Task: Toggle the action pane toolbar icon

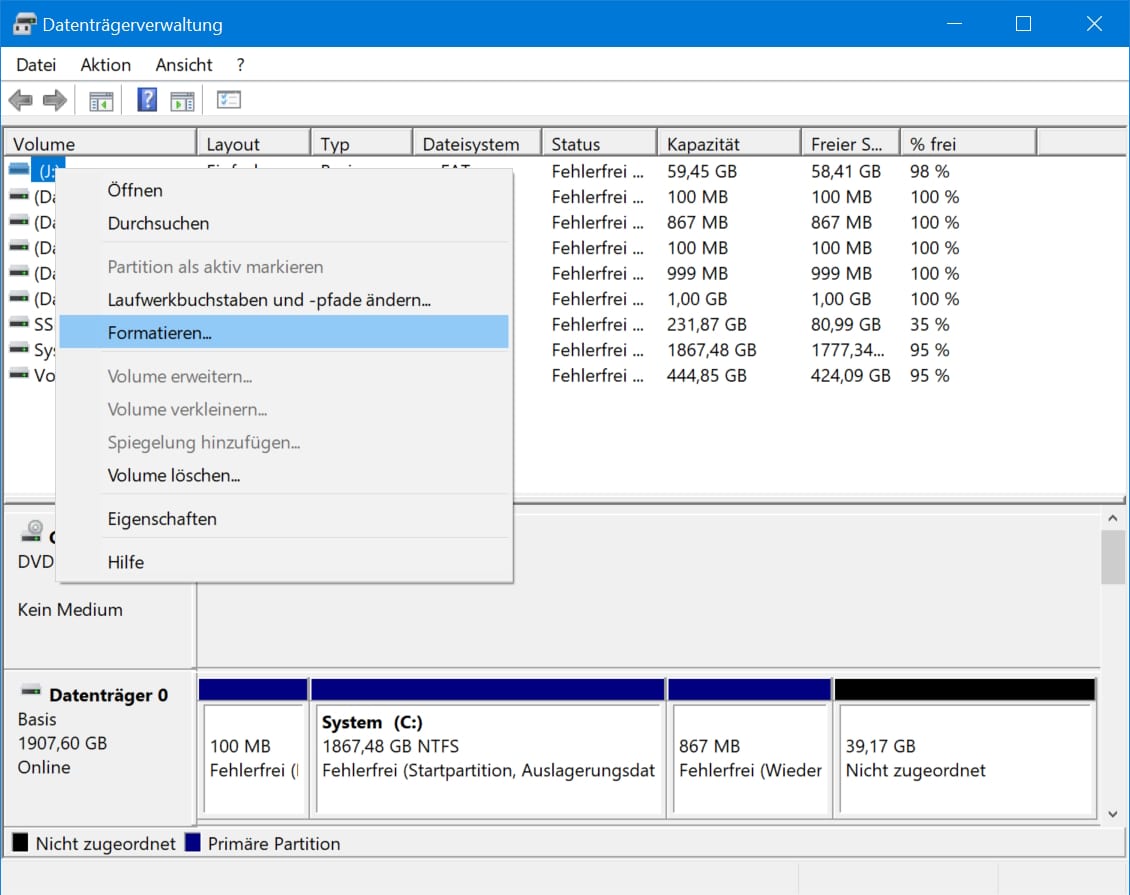Action: coord(182,101)
